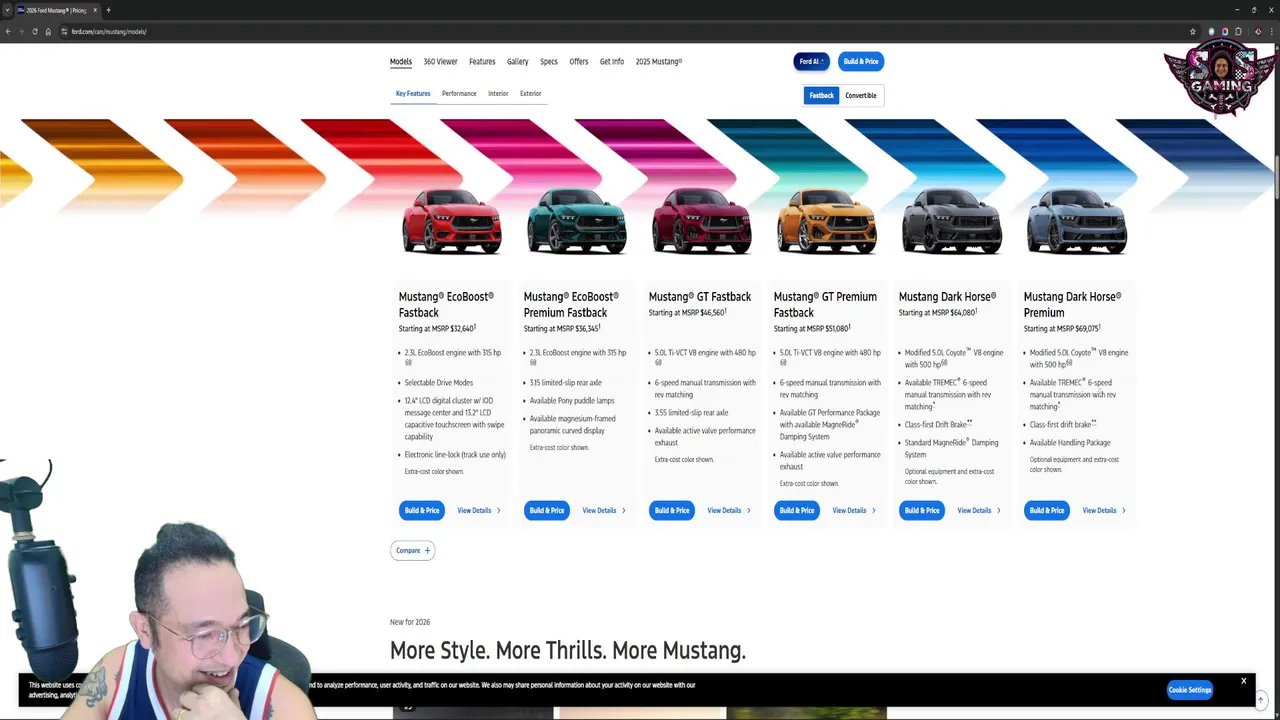Click the Mustang GT Fastback title
Image resolution: width=1280 pixels, height=720 pixels.
tap(700, 297)
